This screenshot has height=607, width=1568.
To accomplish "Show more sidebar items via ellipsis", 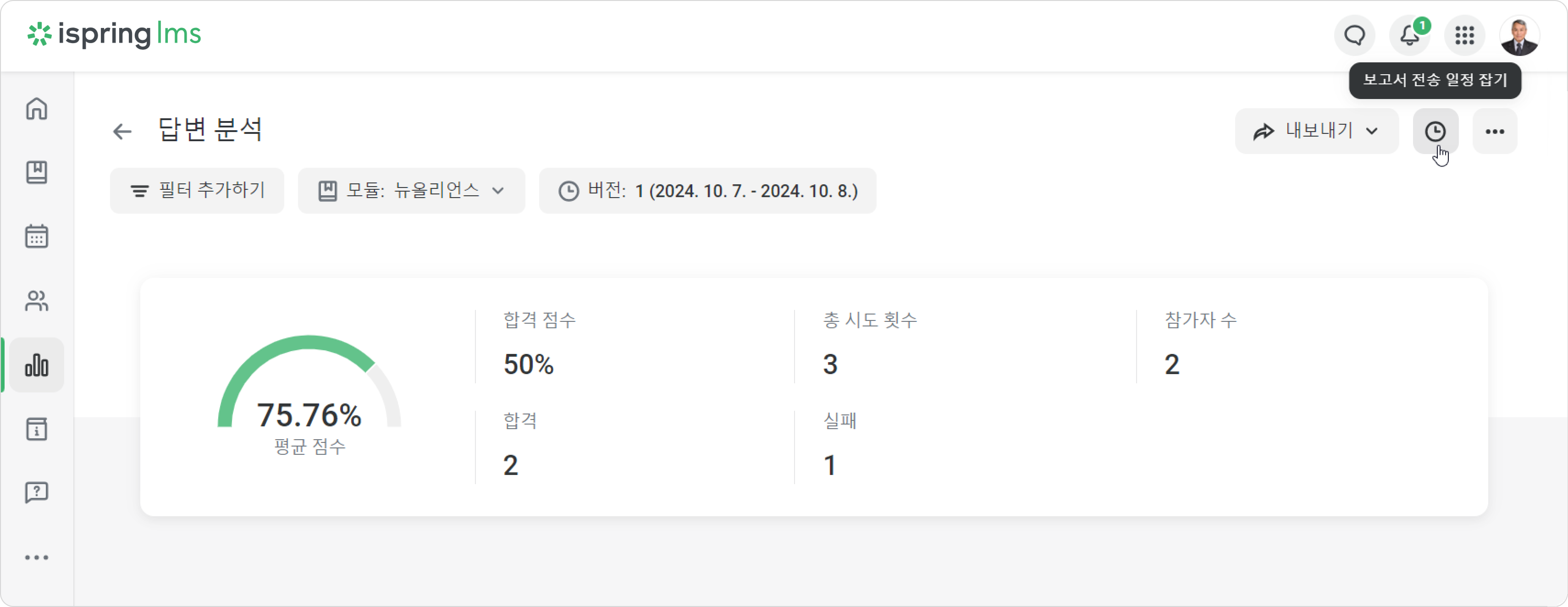I will (36, 557).
